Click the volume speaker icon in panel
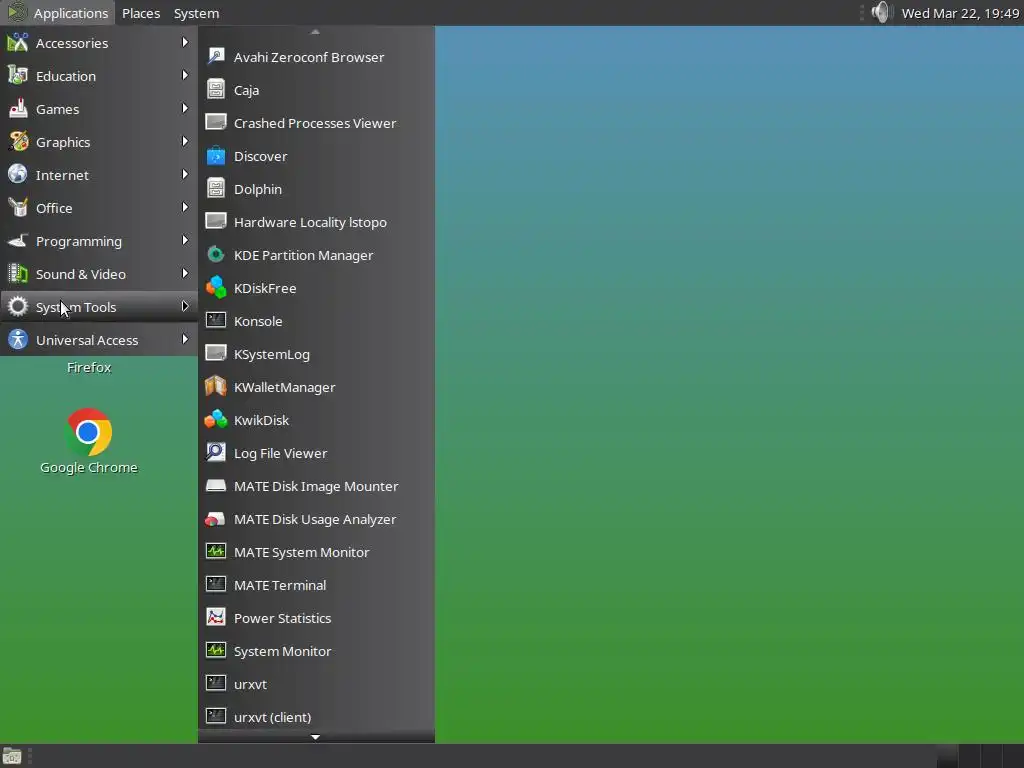1024x768 pixels. click(880, 12)
